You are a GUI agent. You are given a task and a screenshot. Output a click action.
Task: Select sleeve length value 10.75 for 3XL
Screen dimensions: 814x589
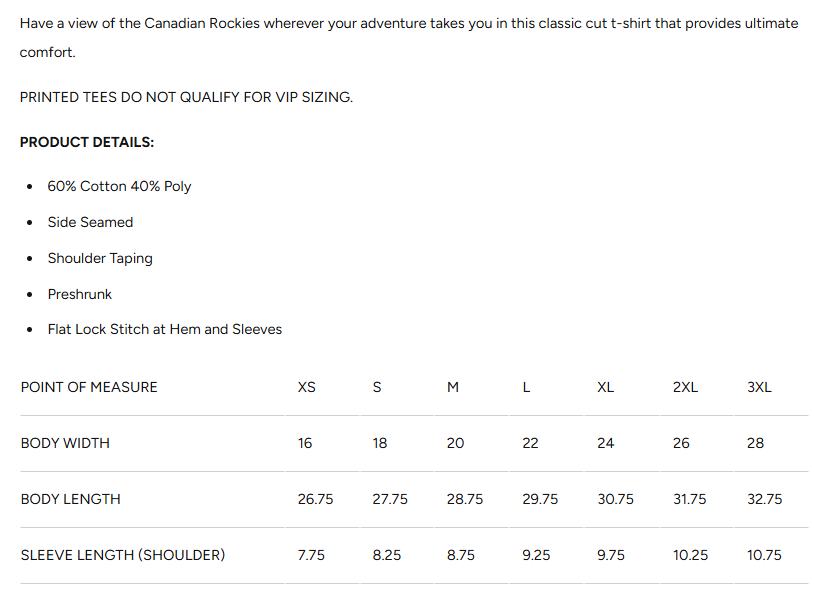(x=764, y=555)
